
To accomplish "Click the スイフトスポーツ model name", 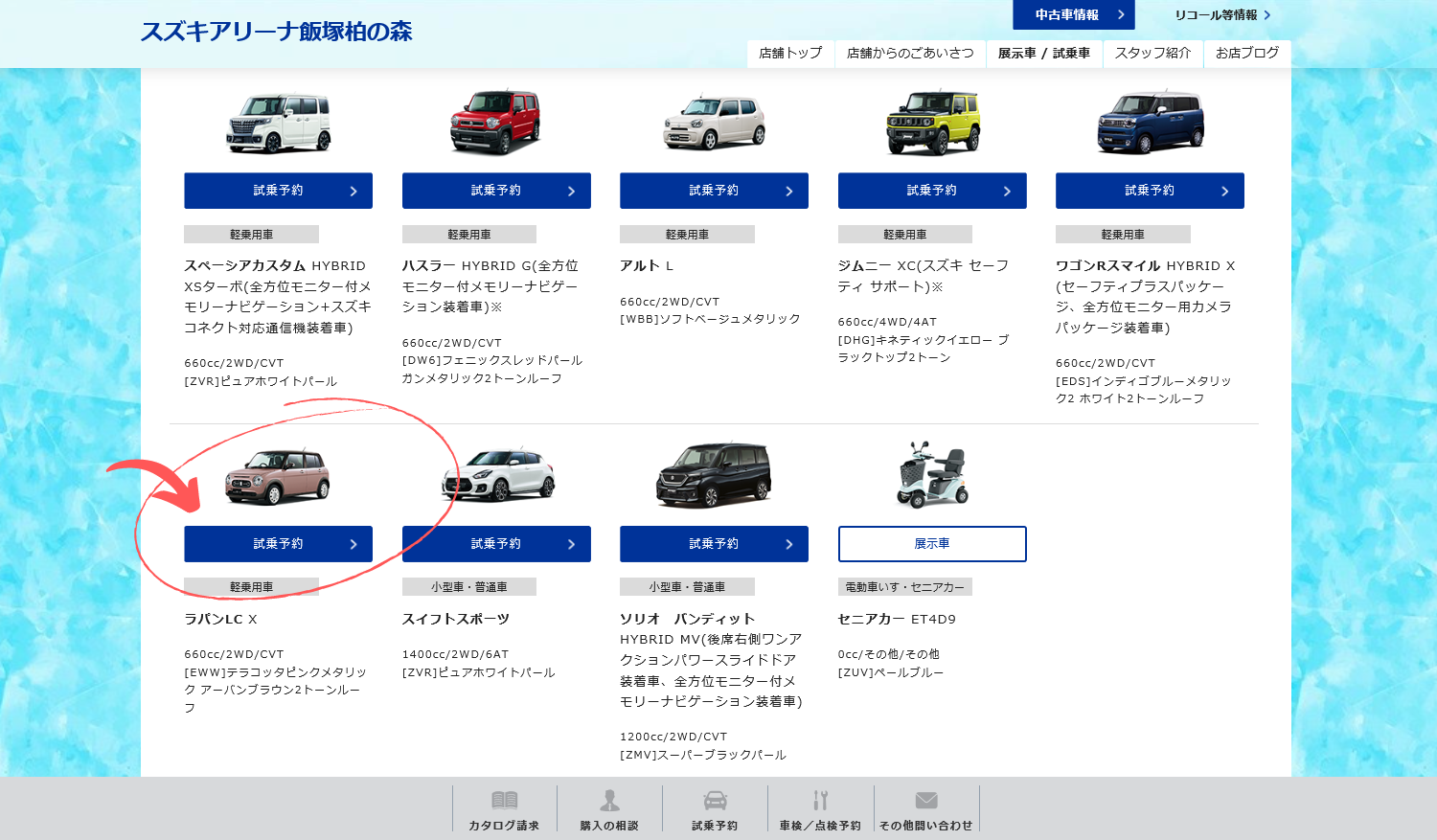I will 456,620.
